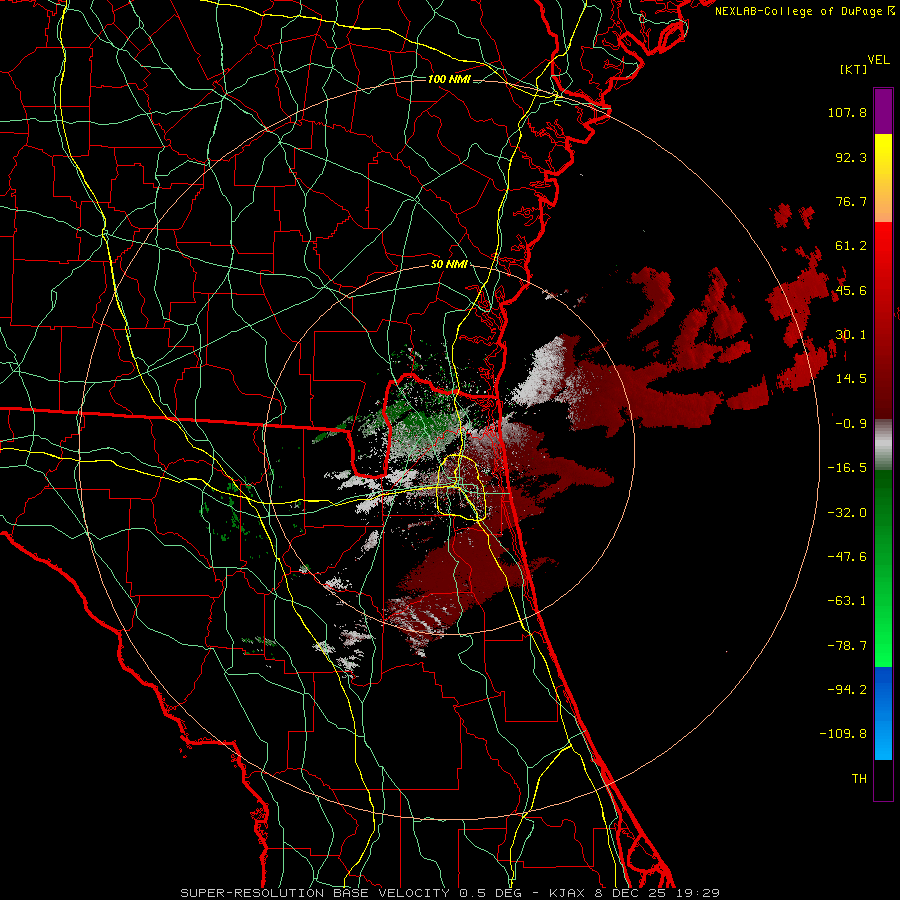
Task: Click the 92.3 legend value
Action: [x=851, y=157]
